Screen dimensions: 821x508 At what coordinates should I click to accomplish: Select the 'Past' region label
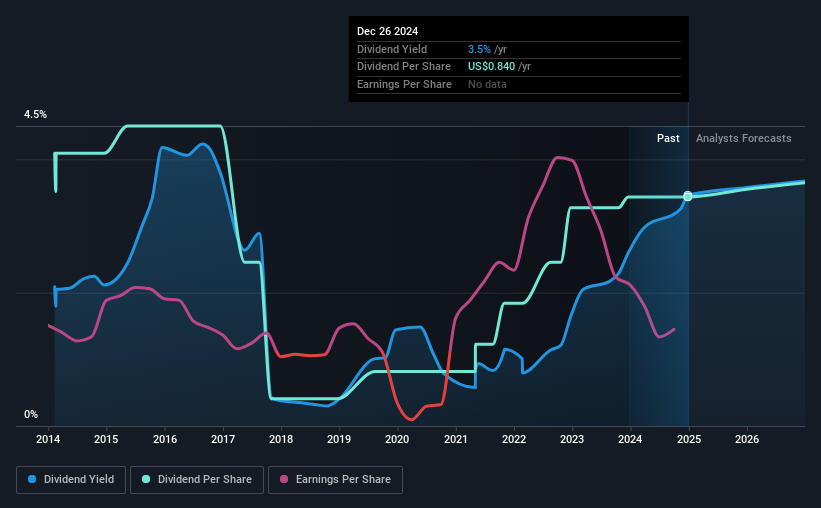[x=668, y=138]
